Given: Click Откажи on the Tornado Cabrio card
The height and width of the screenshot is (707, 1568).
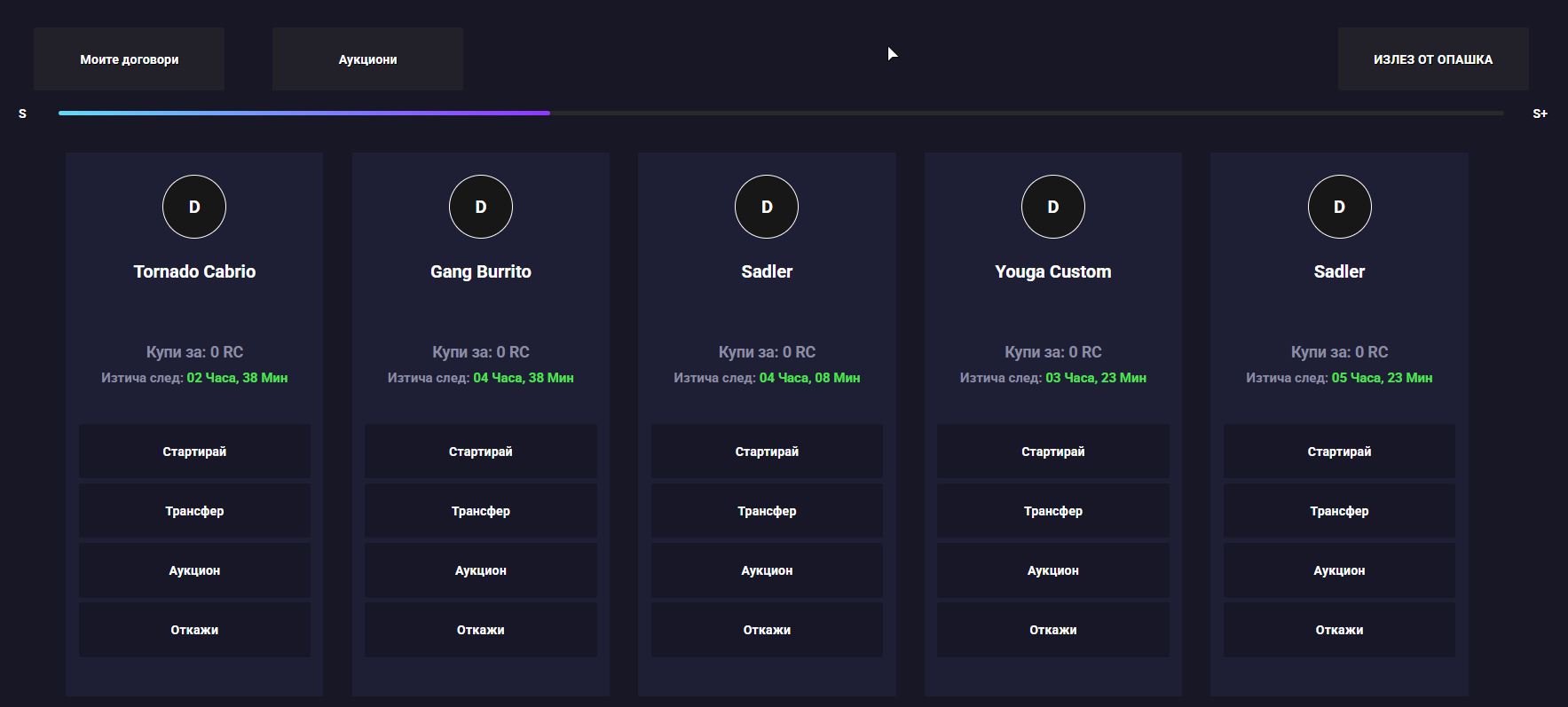Looking at the screenshot, I should (x=194, y=630).
